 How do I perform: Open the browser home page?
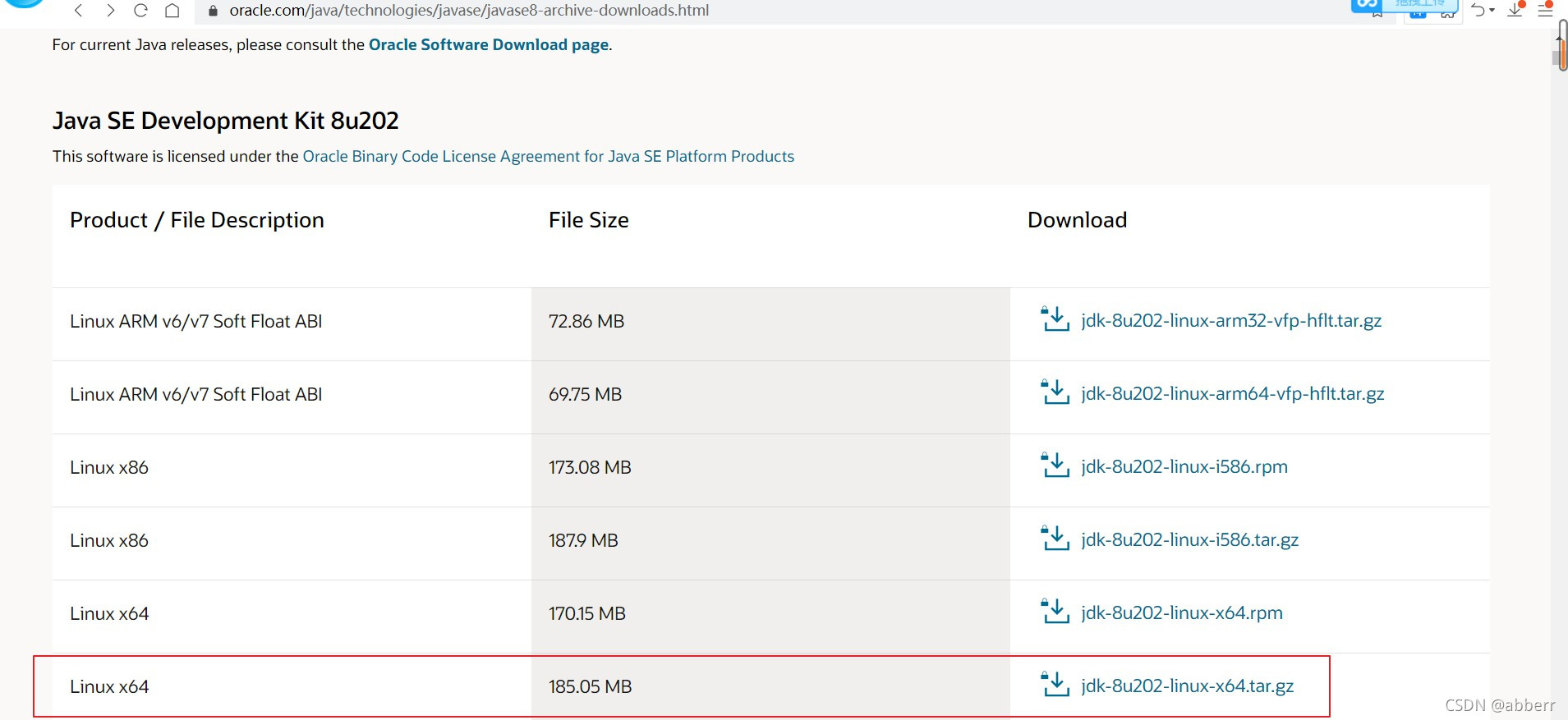click(x=172, y=11)
